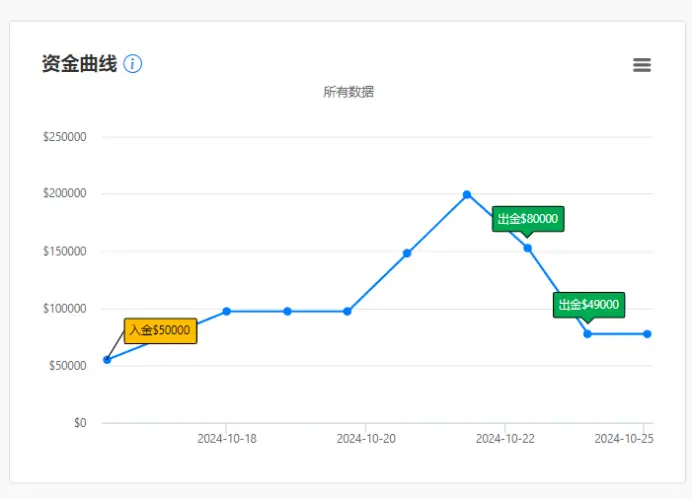Click the $50000 axis label

(68, 366)
